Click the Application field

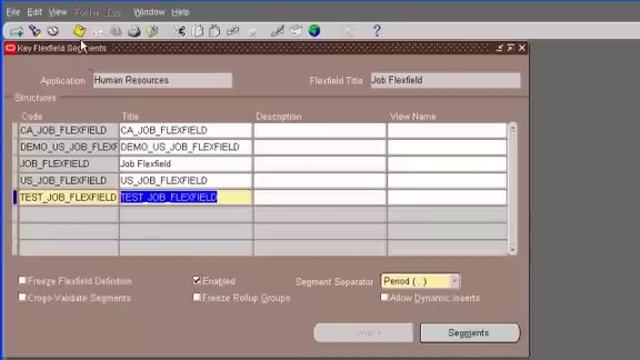162,80
